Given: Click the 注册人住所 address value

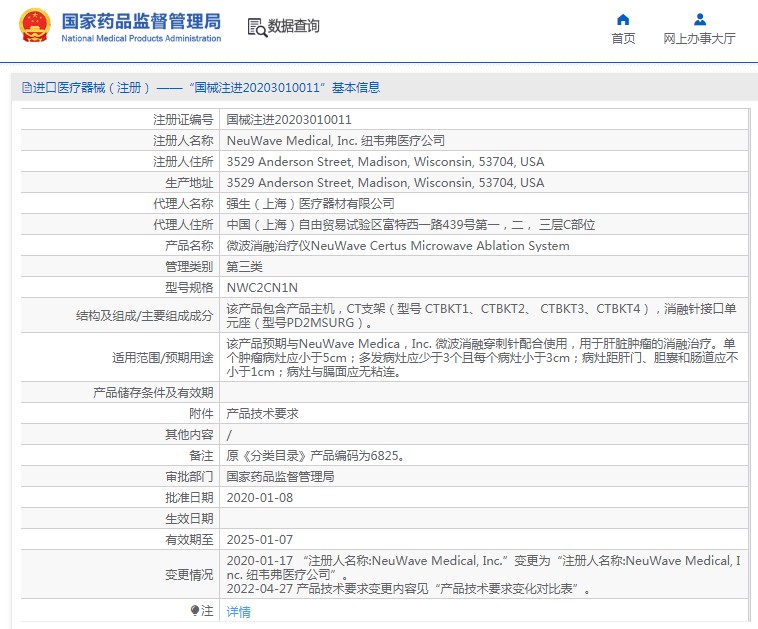Looking at the screenshot, I should point(385,161).
